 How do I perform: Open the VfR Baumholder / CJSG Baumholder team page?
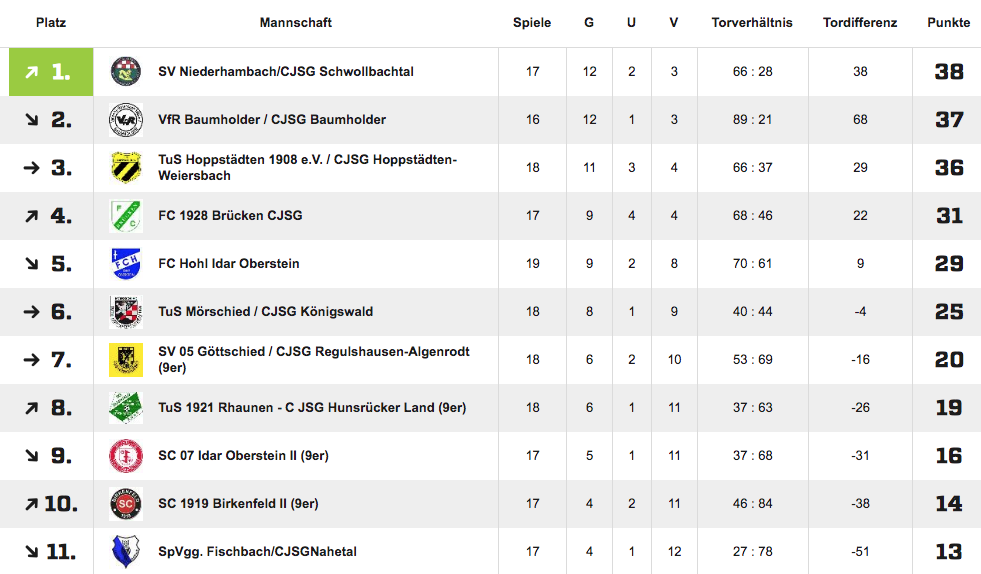272,120
